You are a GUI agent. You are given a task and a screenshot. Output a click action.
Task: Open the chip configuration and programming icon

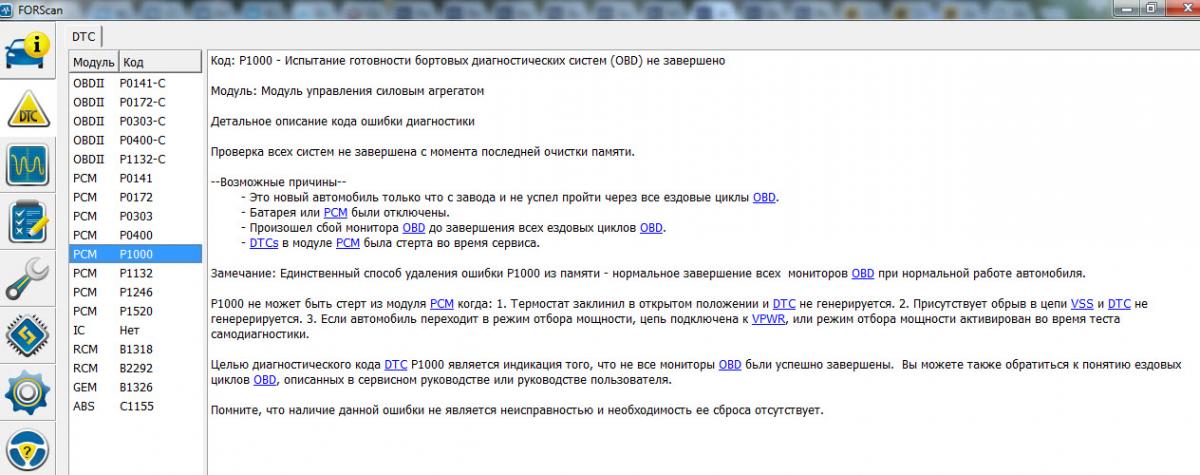coord(27,336)
